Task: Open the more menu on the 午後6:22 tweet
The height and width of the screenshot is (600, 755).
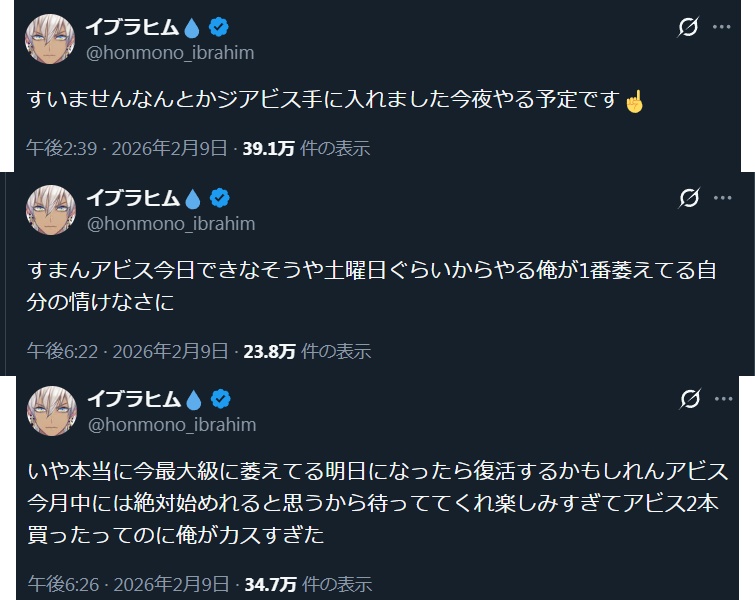Action: 722,198
